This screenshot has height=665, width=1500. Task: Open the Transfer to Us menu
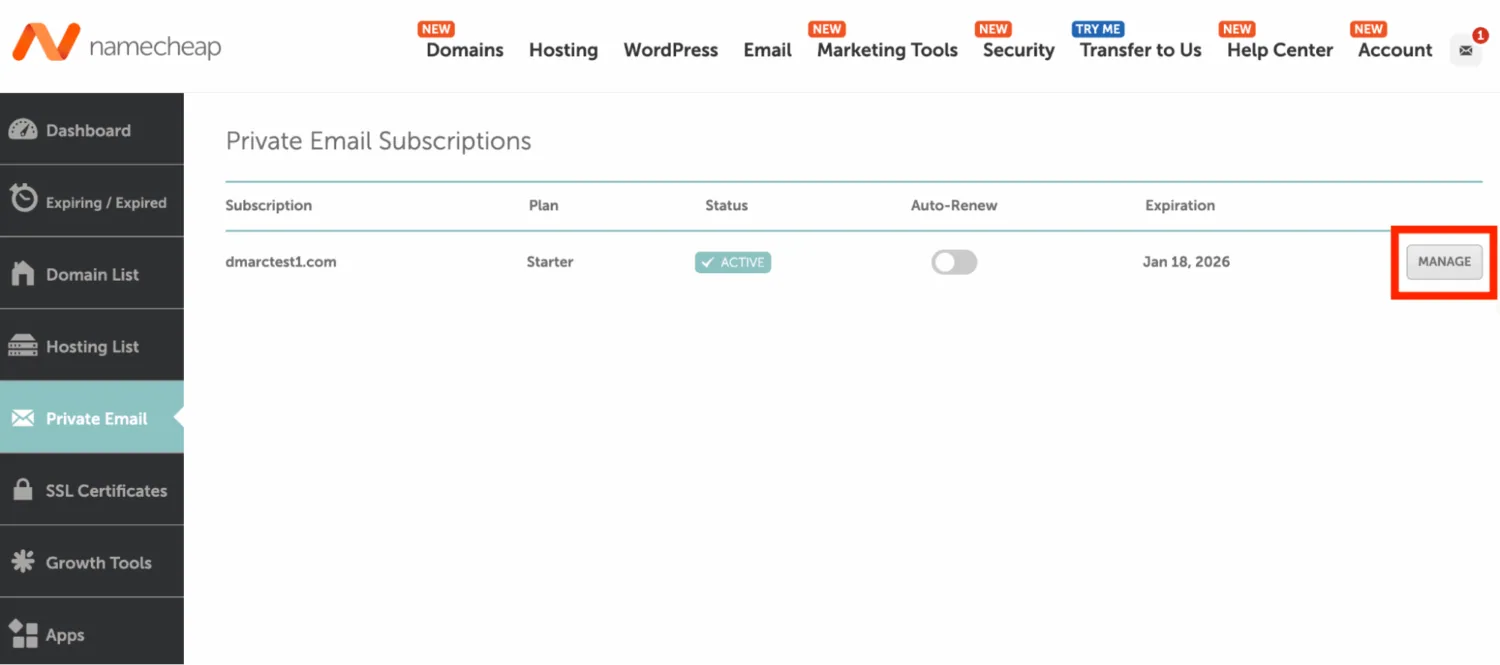pyautogui.click(x=1141, y=50)
